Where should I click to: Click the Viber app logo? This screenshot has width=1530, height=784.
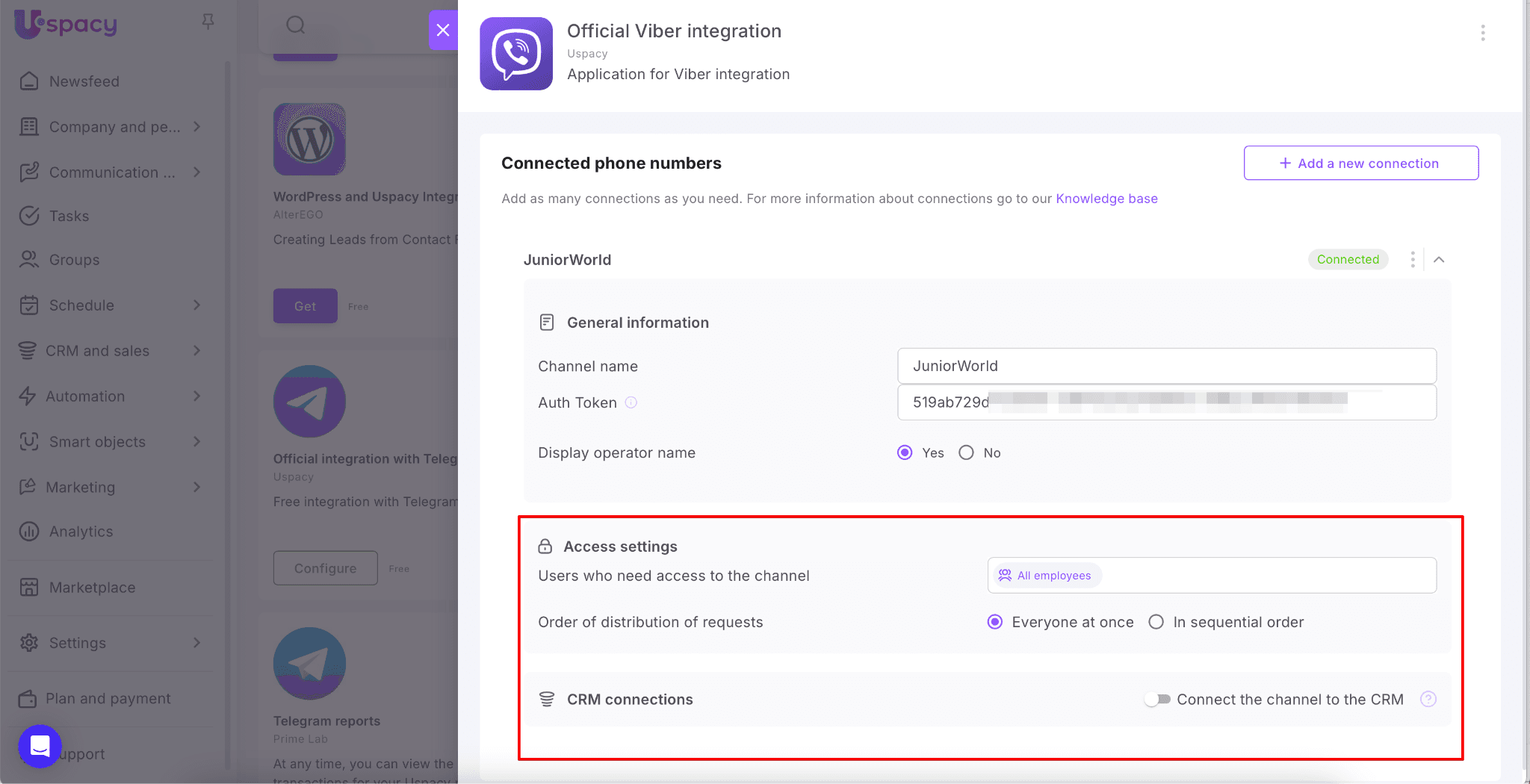tap(516, 54)
